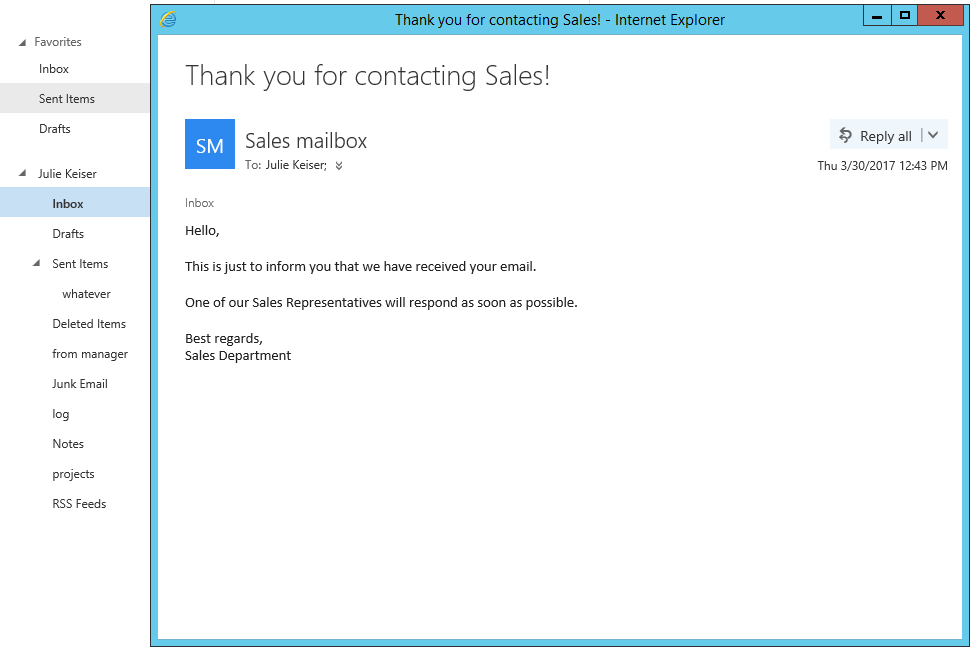
Task: Open the RSS Feeds folder
Action: tap(79, 503)
